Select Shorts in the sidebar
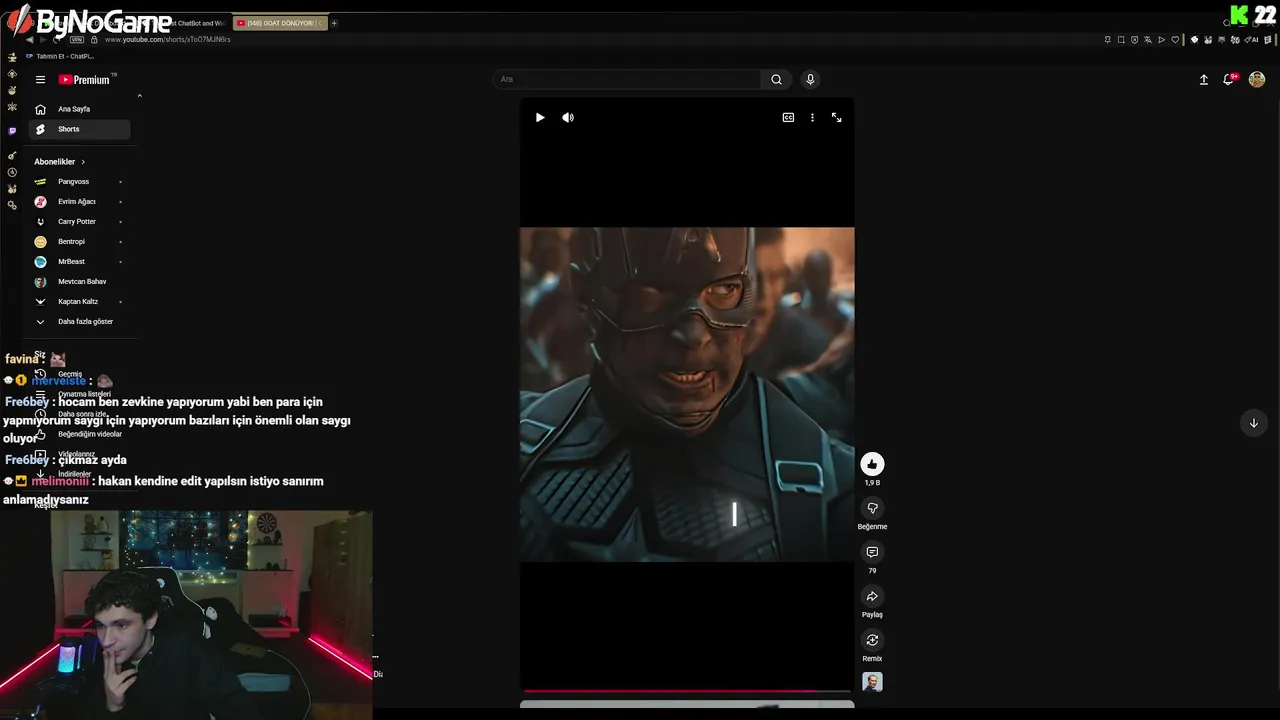The height and width of the screenshot is (720, 1280). click(x=80, y=129)
